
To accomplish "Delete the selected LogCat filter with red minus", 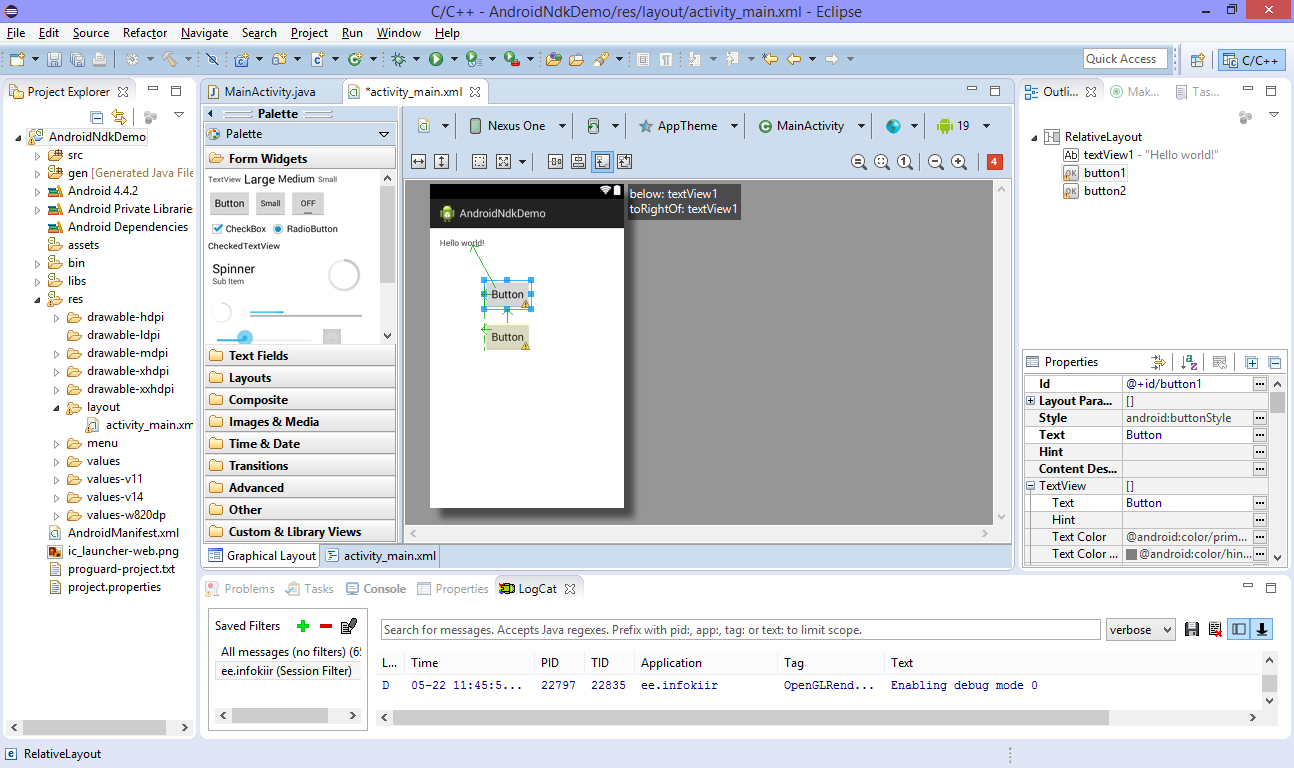I will pos(326,626).
